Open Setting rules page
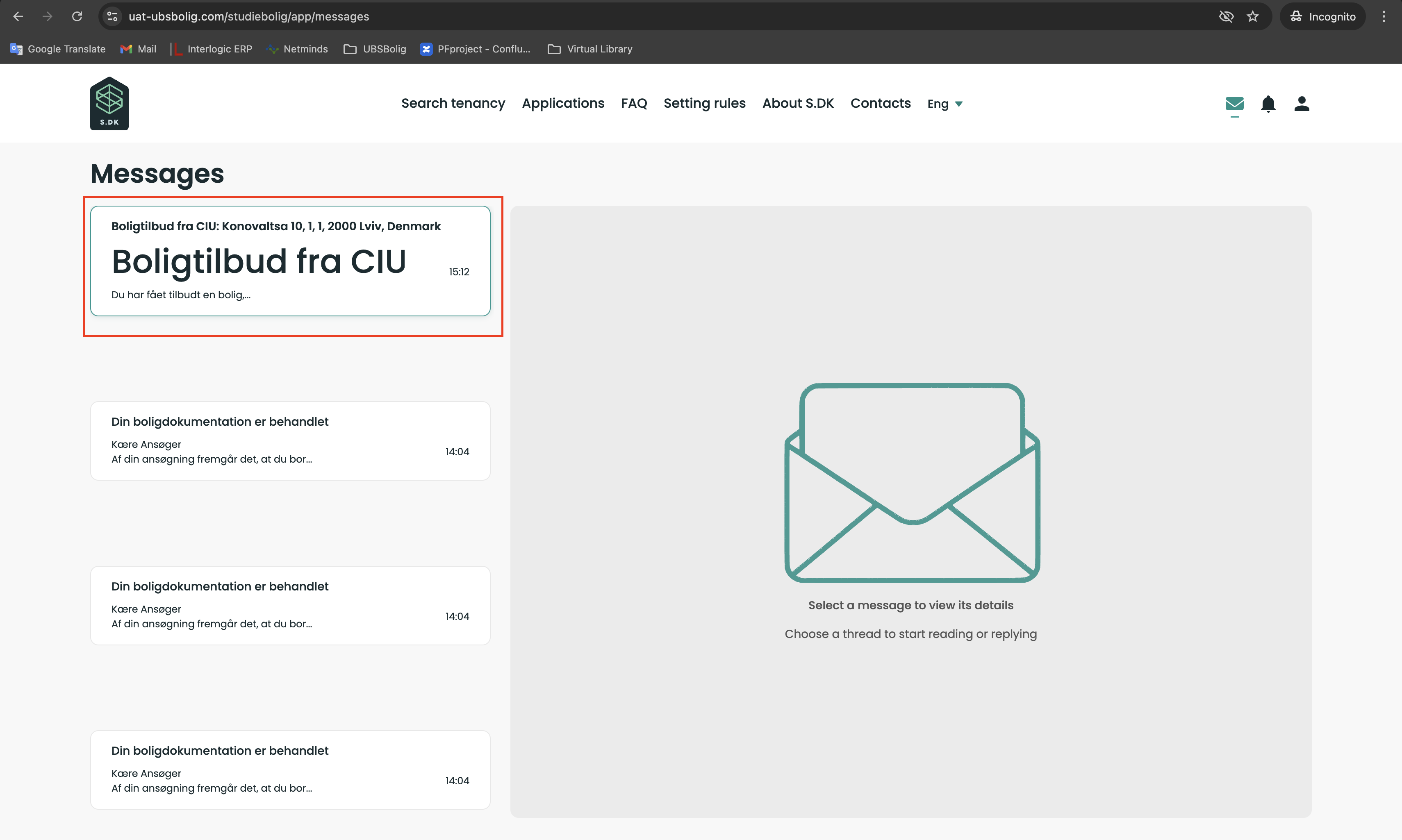Screen dimensions: 1402x840 [x=704, y=104]
